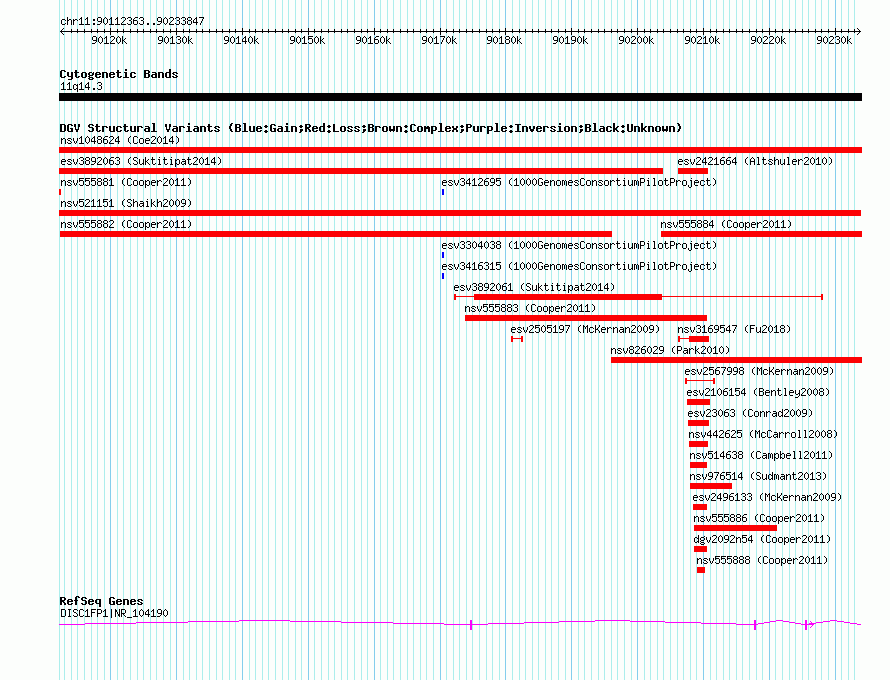Viewport: 890px width, 680px height.
Task: Click the red bar of nsv555883
Action: (586, 318)
